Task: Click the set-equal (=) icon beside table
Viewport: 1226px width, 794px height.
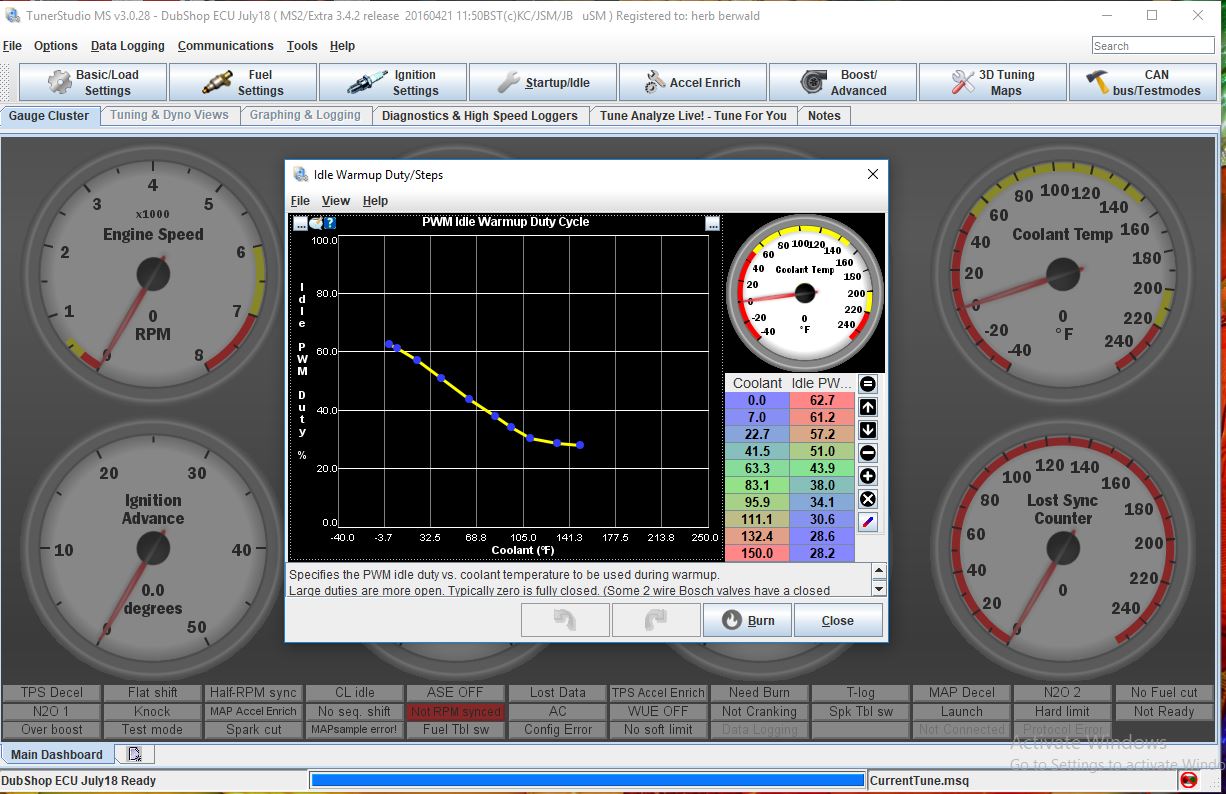Action: 868,384
